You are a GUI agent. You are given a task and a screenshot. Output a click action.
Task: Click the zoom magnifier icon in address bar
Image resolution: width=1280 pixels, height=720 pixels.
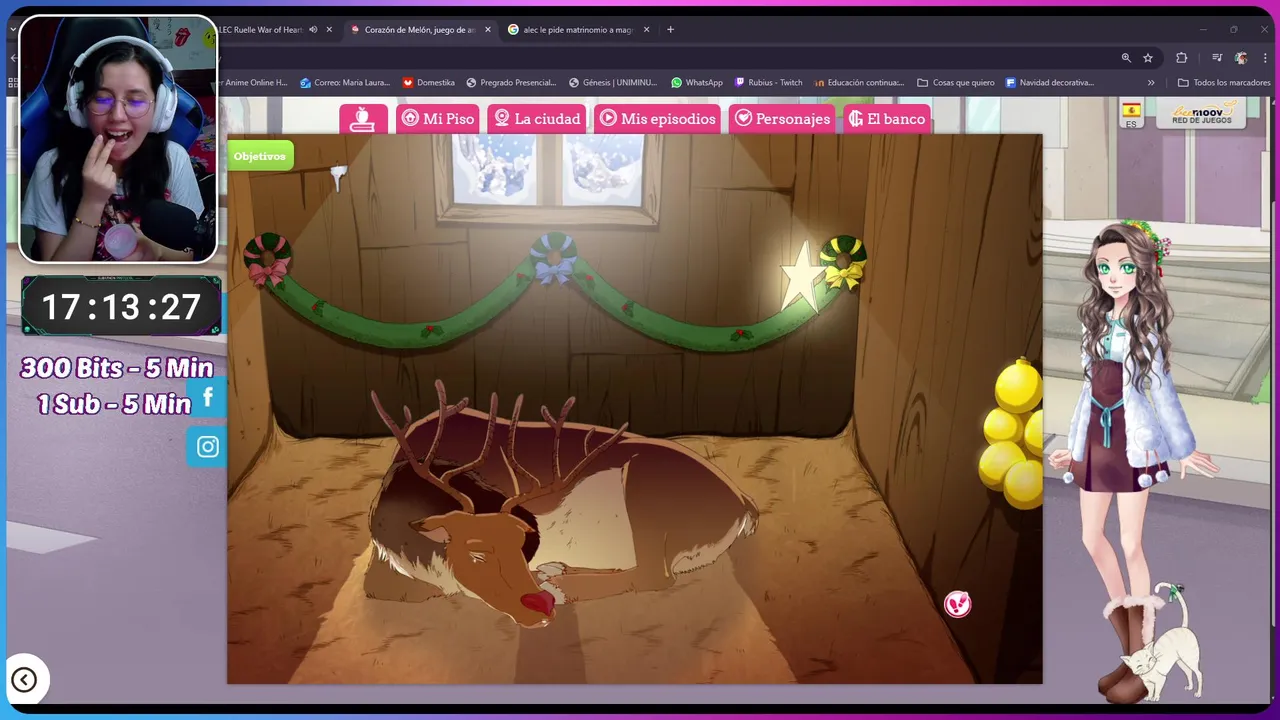tap(1126, 58)
